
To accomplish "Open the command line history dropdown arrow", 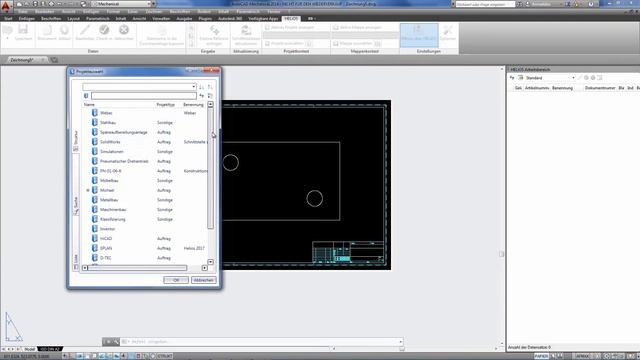I will pos(400,342).
